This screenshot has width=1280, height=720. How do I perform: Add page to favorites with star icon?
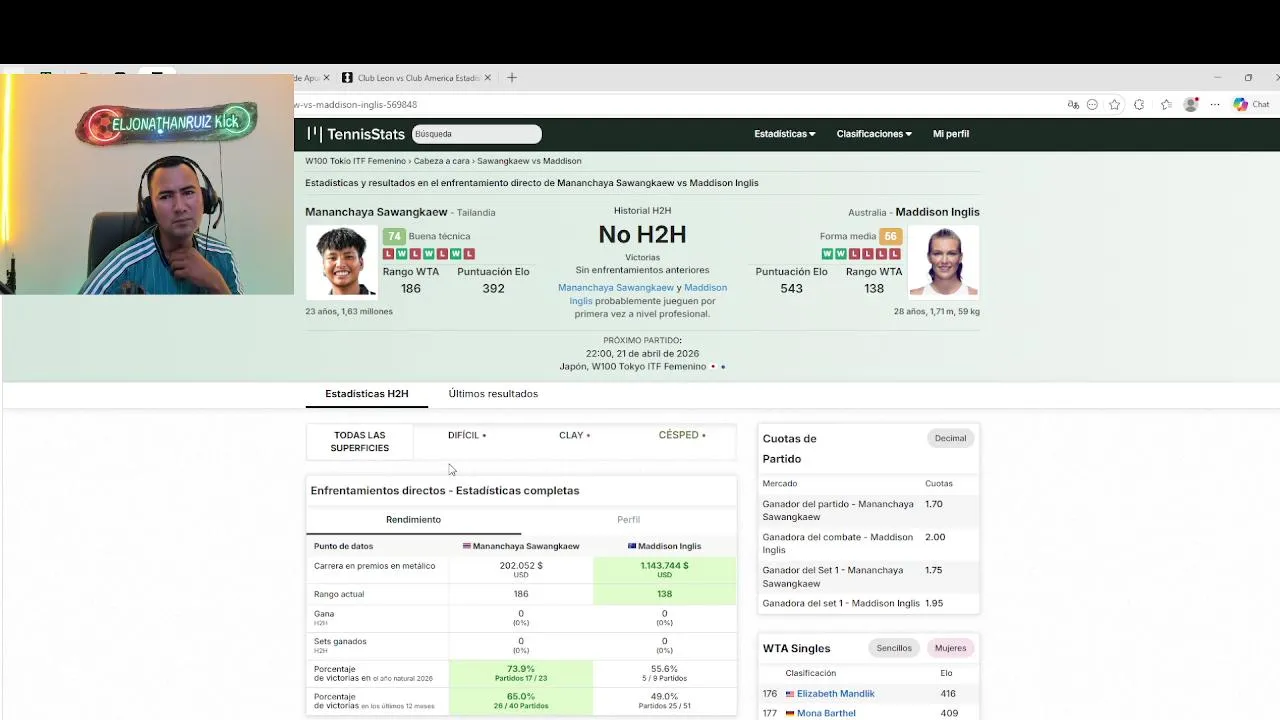(x=1115, y=105)
